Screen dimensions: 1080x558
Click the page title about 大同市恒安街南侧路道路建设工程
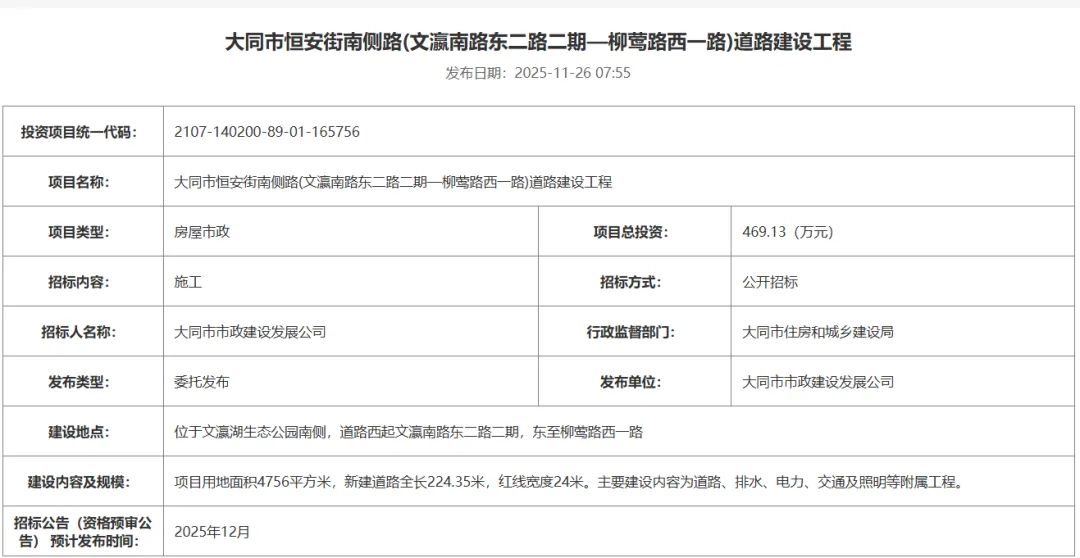(x=539, y=42)
